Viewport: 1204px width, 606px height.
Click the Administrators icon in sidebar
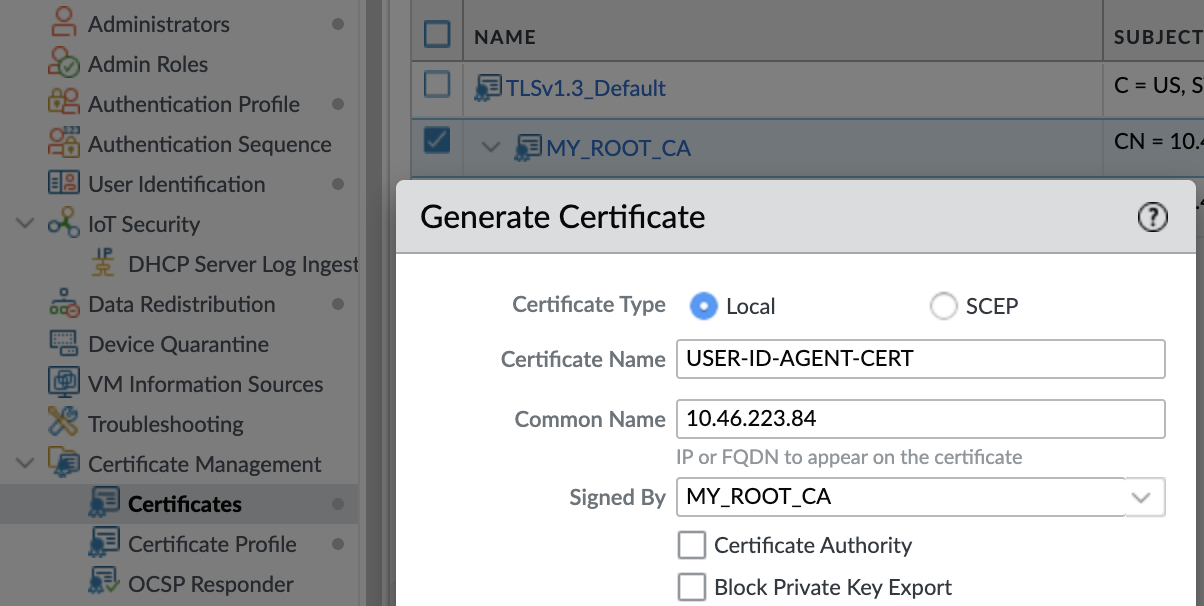(64, 24)
